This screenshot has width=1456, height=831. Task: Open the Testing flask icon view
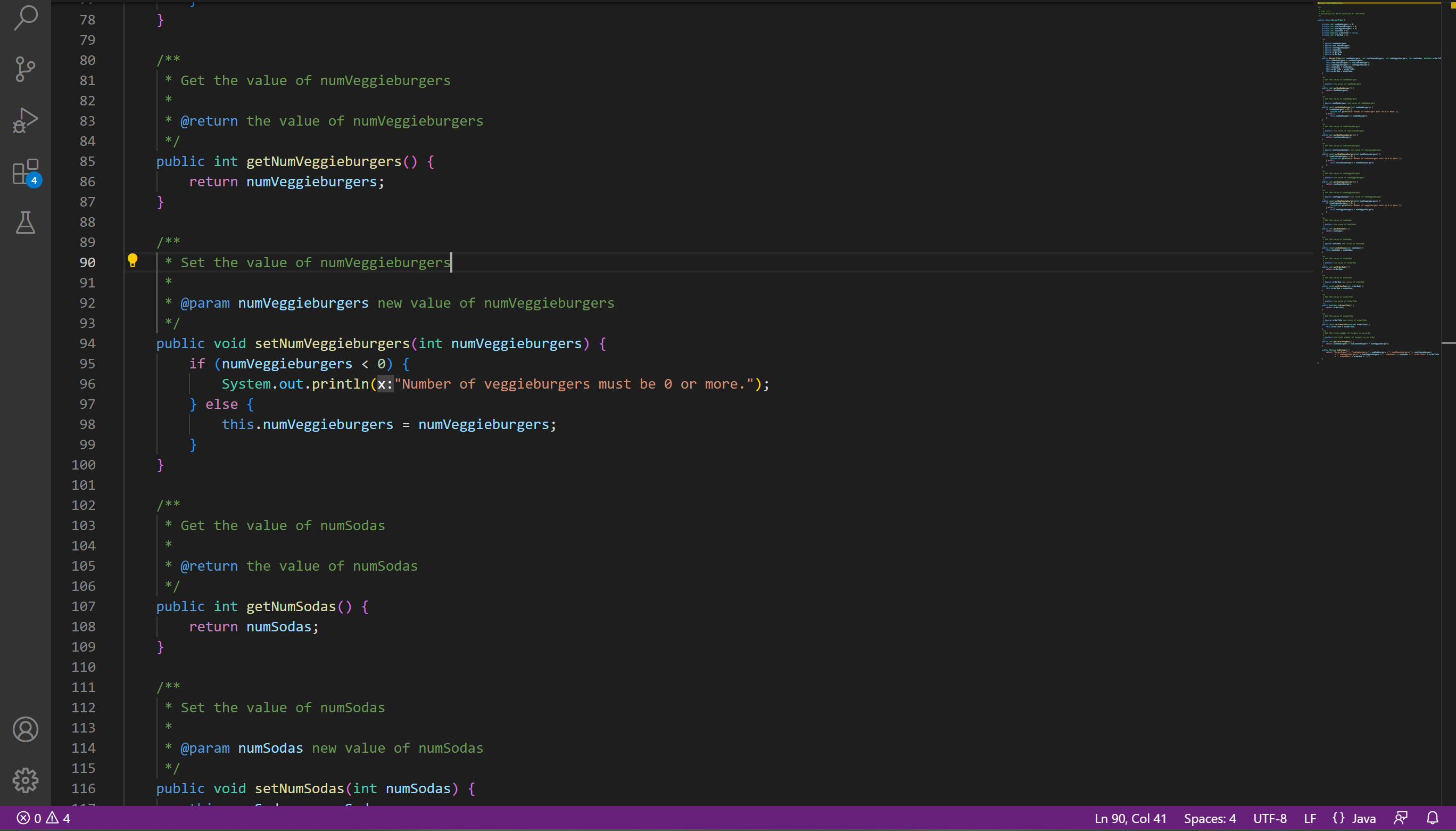point(25,223)
